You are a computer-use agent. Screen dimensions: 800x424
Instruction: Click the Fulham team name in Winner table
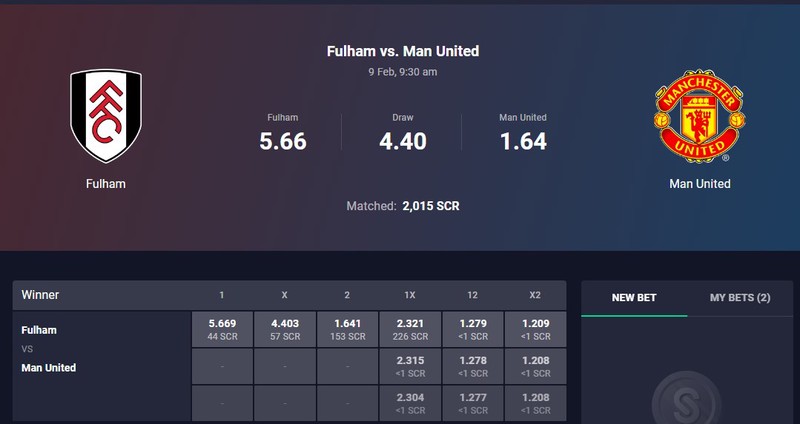[39, 330]
